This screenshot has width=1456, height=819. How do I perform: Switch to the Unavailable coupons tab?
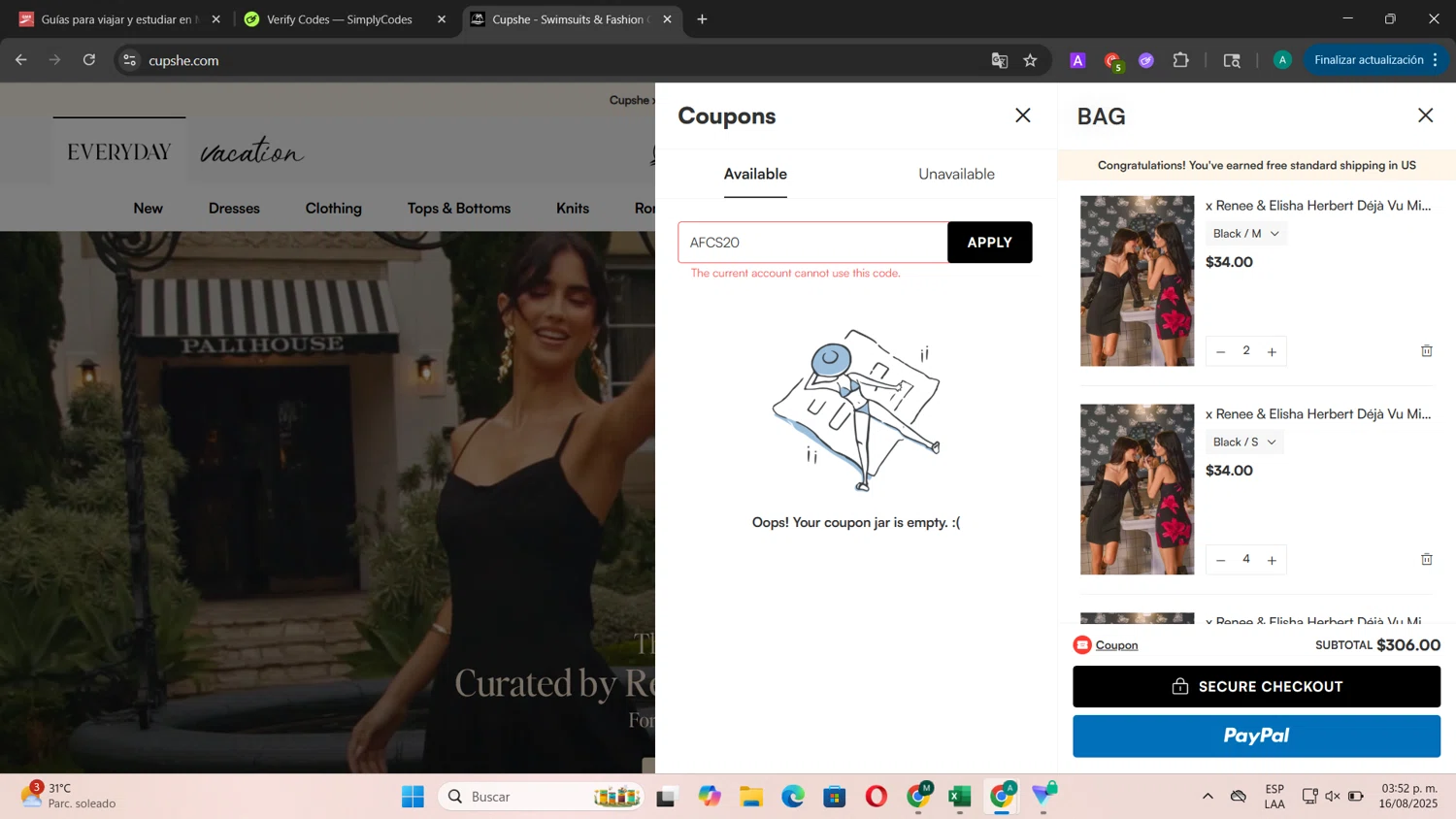[956, 174]
